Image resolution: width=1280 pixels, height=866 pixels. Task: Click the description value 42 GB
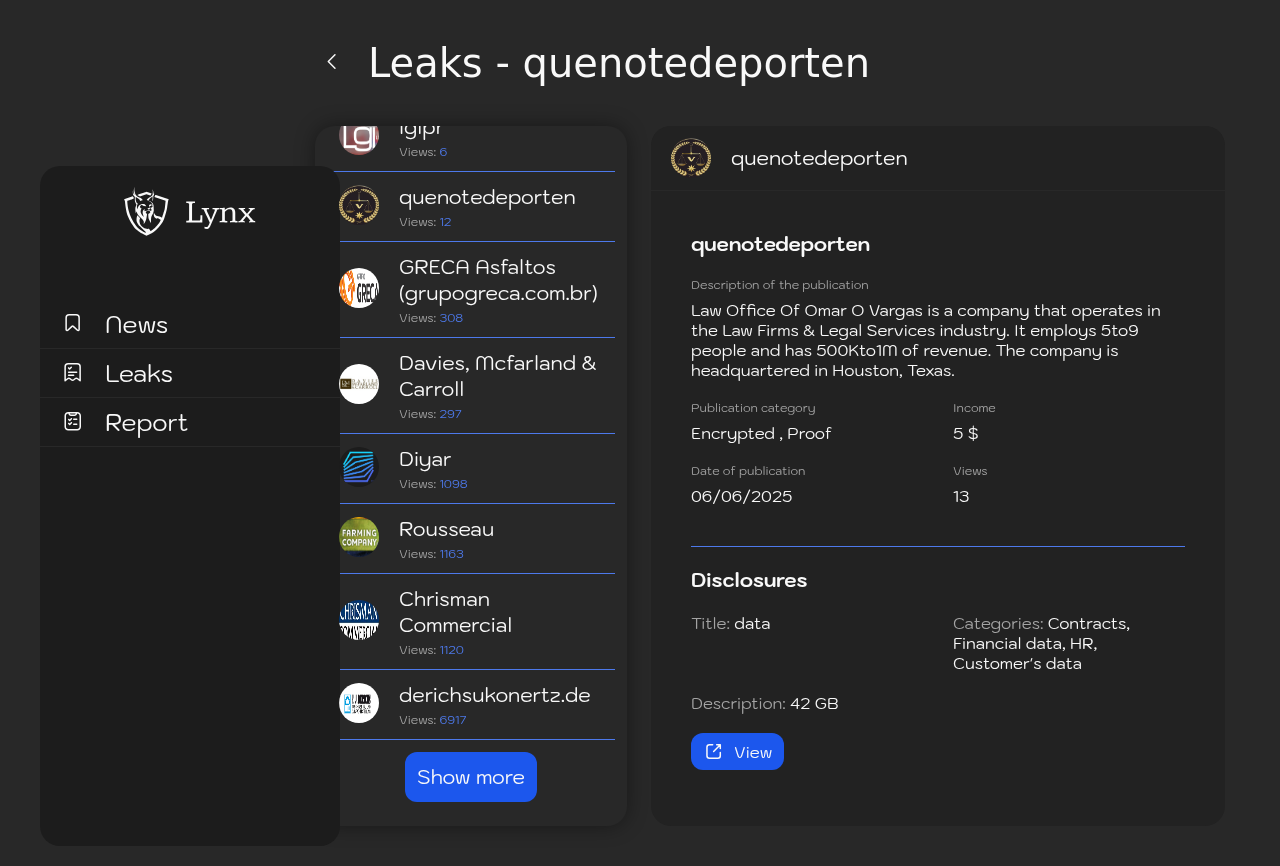(814, 703)
